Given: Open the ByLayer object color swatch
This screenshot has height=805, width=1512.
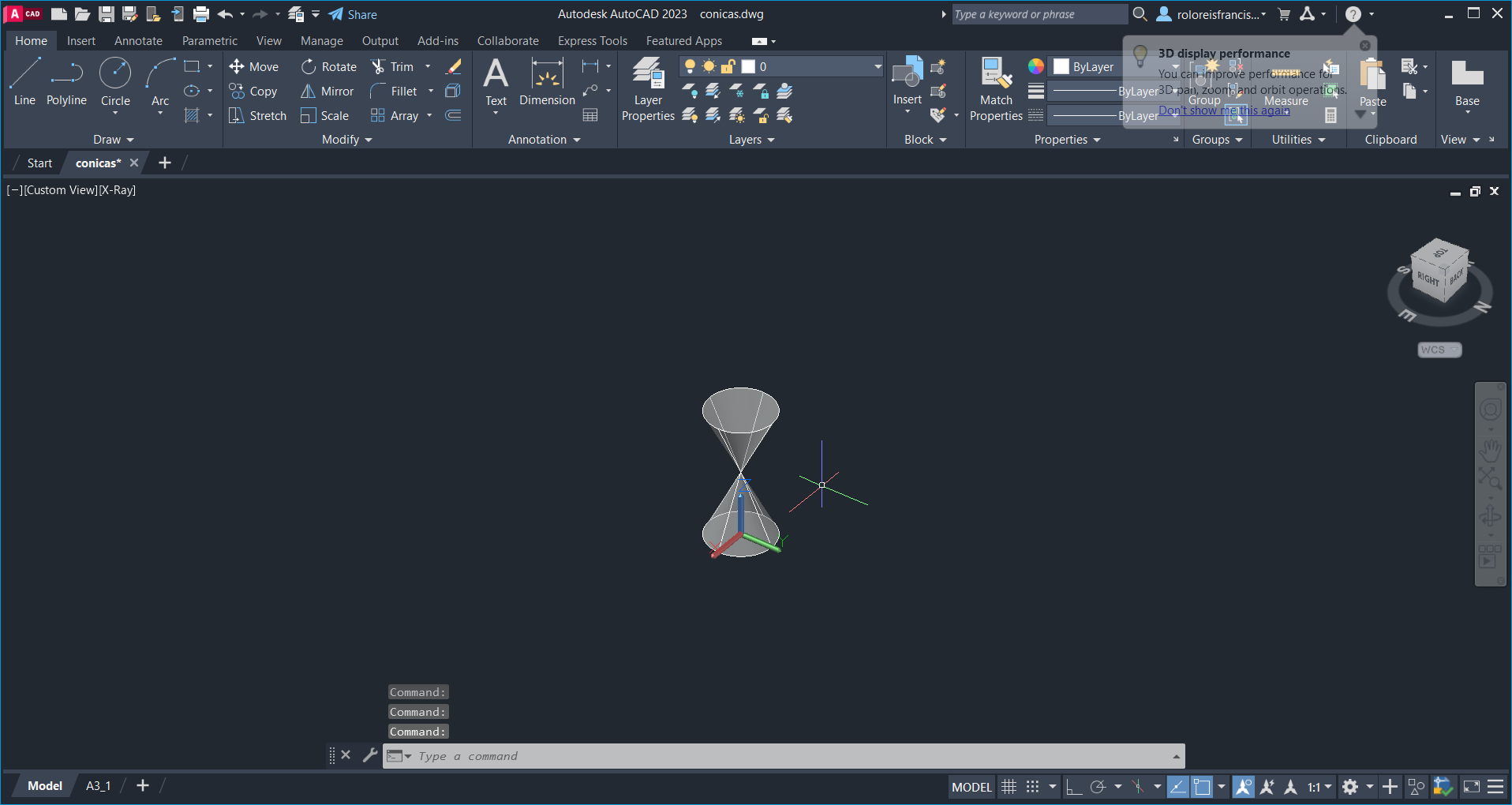Looking at the screenshot, I should coord(1061,67).
